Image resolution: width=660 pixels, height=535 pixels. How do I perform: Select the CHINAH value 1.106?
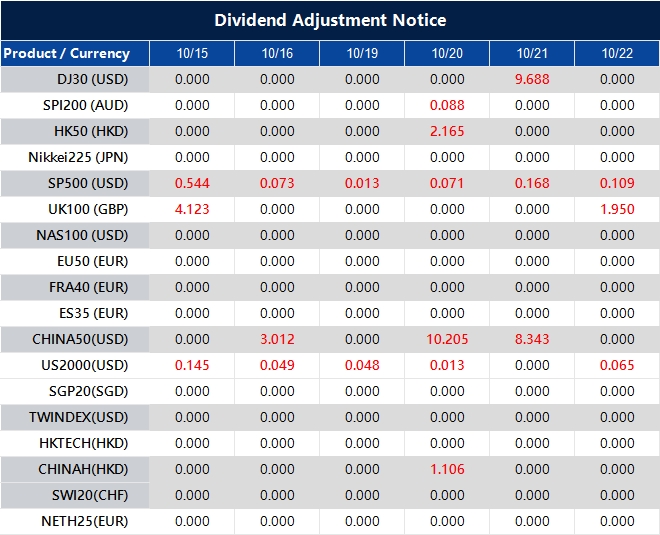click(x=447, y=469)
